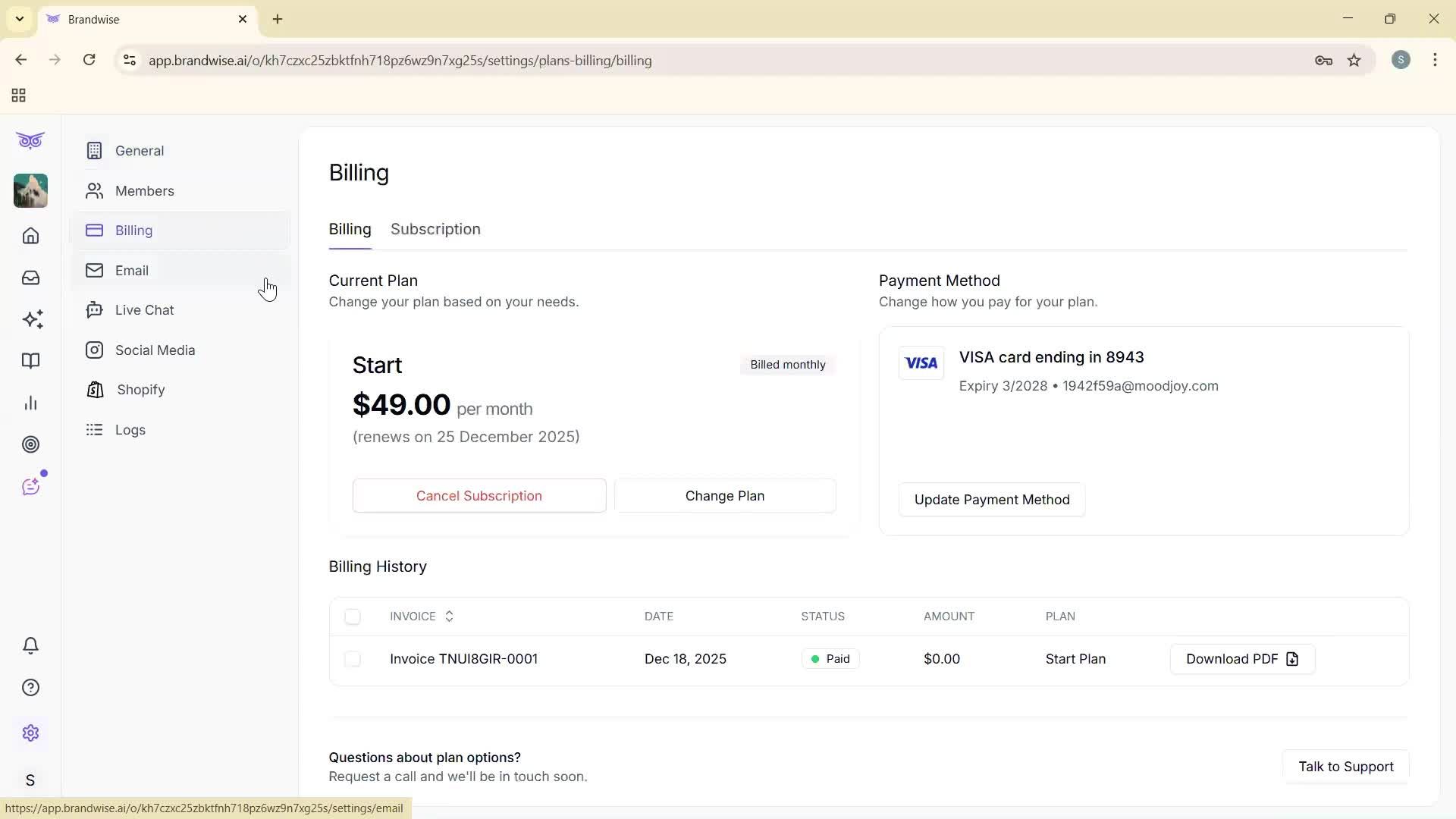
Task: Select the checkbox on Invoice TNUI8GIR-0001 row
Action: (x=353, y=659)
